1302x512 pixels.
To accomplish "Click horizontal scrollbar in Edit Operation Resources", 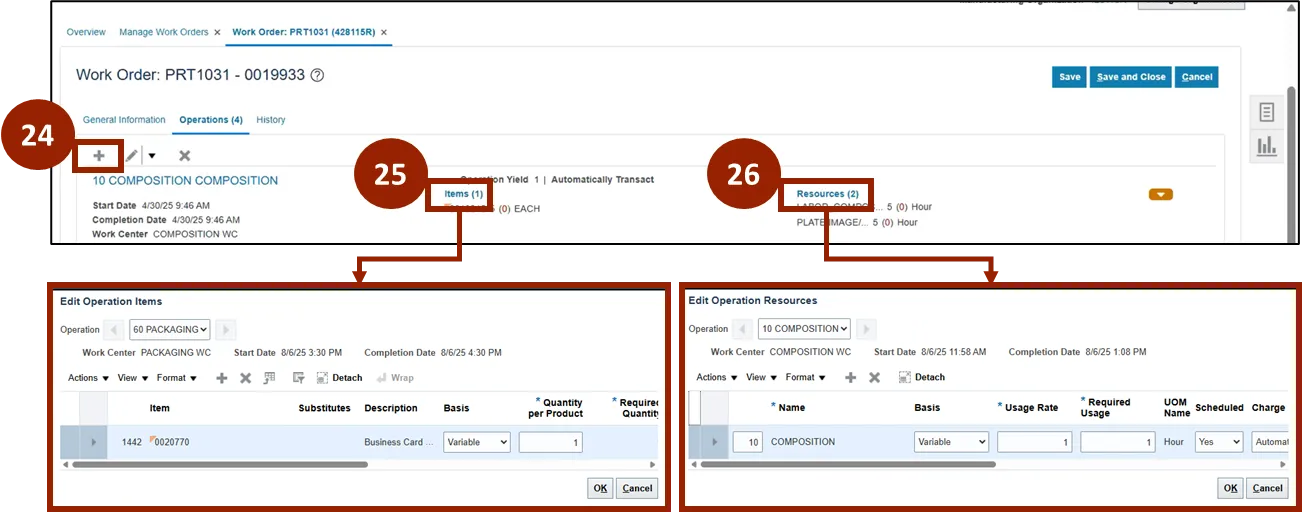I will point(848,464).
